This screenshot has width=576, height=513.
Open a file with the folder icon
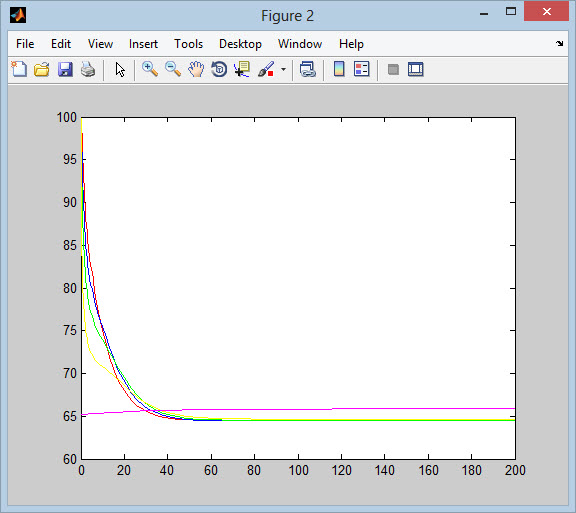[42, 69]
